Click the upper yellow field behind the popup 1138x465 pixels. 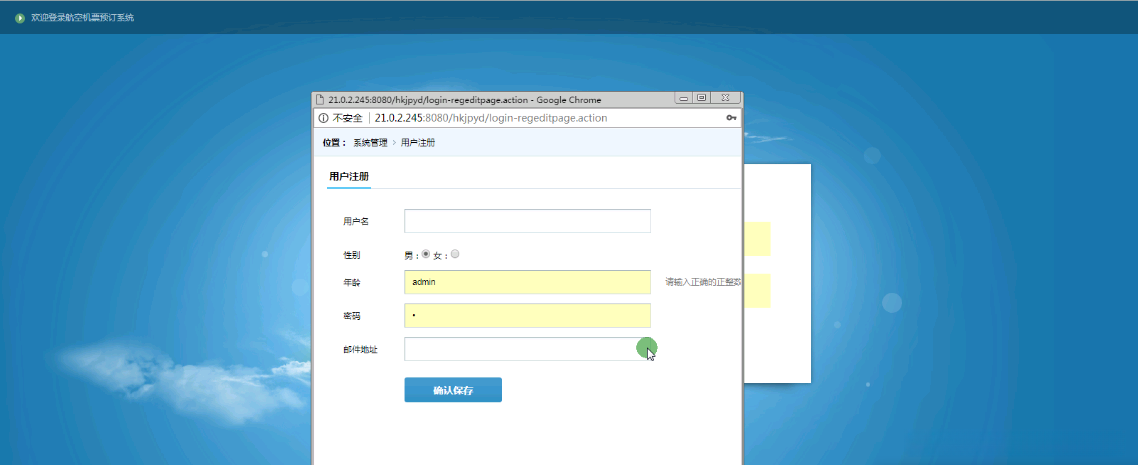tap(757, 239)
